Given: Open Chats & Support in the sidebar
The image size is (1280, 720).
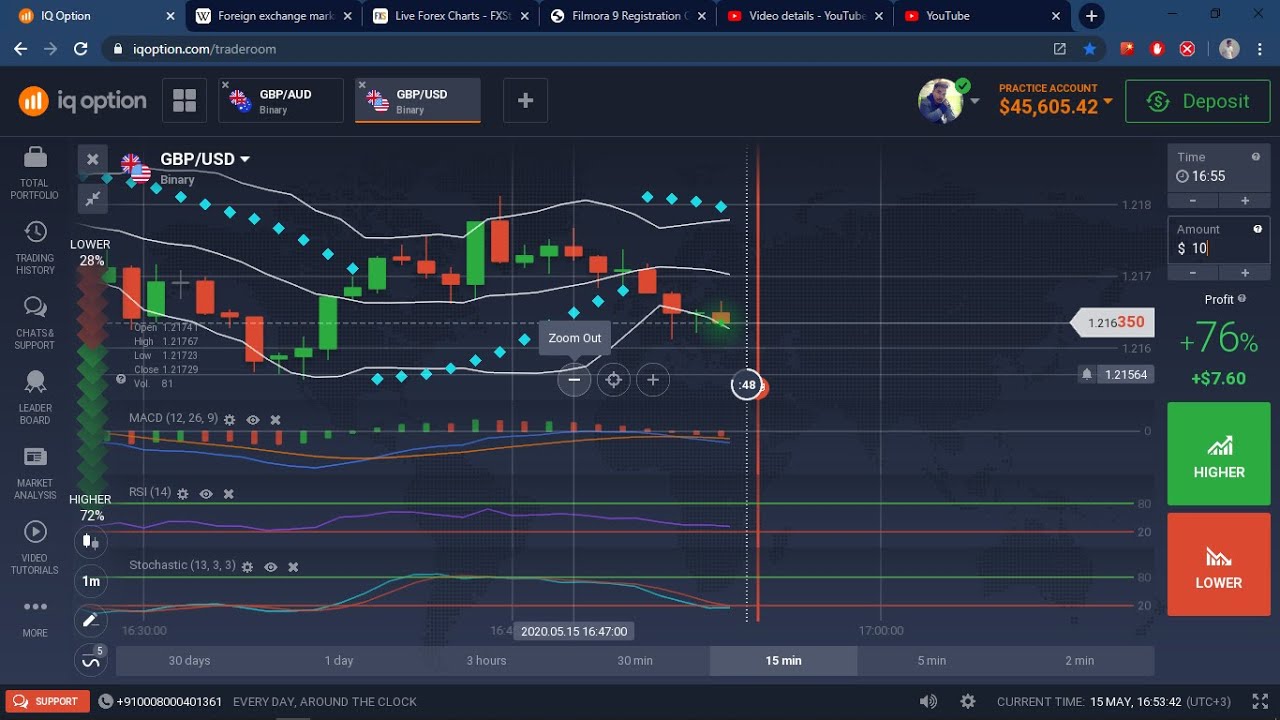Looking at the screenshot, I should [34, 322].
